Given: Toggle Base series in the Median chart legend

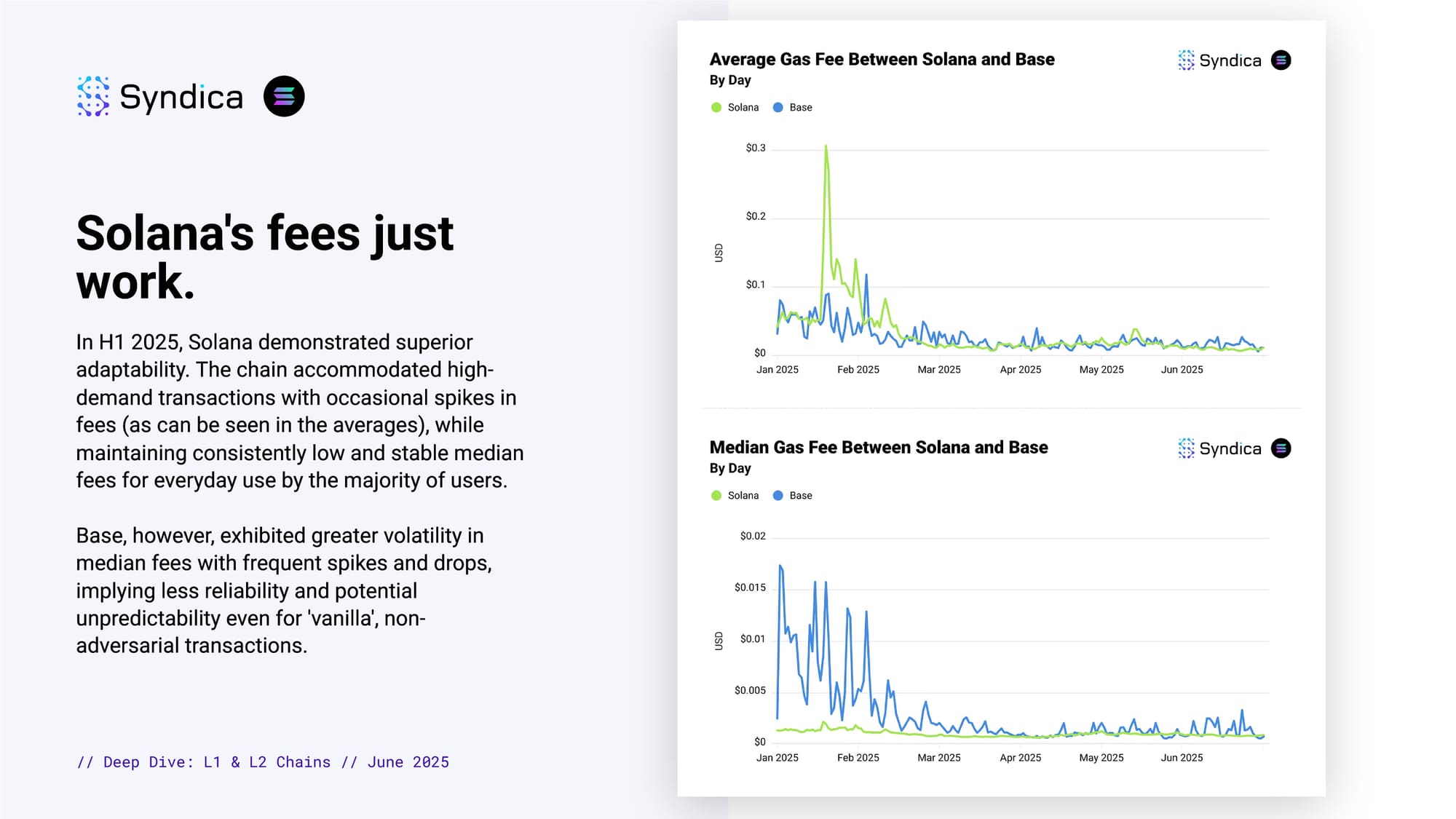Looking at the screenshot, I should (x=800, y=496).
